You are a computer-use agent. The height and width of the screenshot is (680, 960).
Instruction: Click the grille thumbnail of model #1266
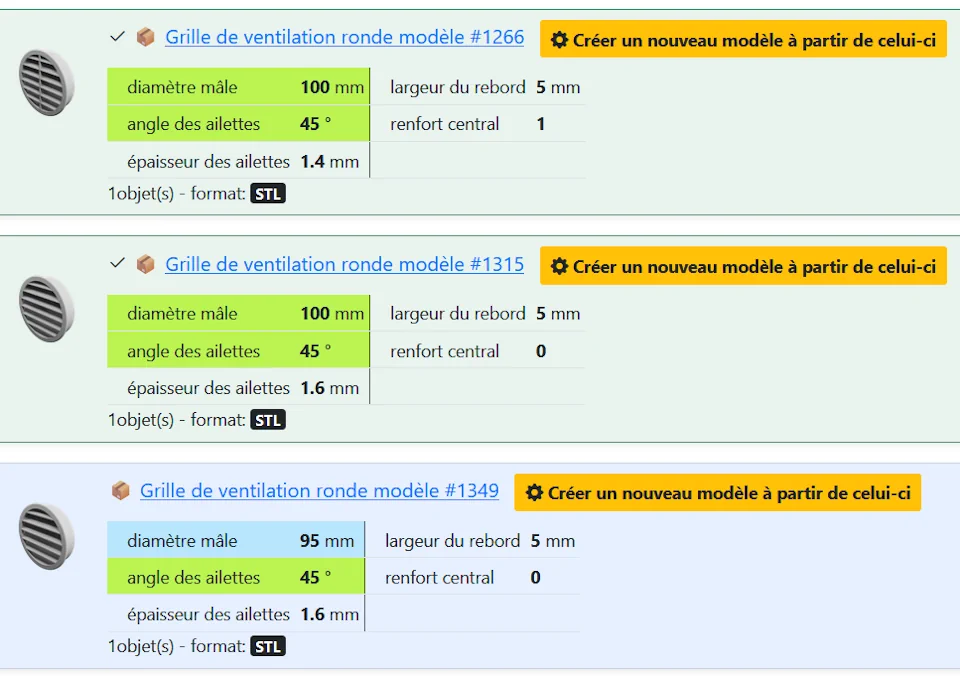click(x=47, y=83)
